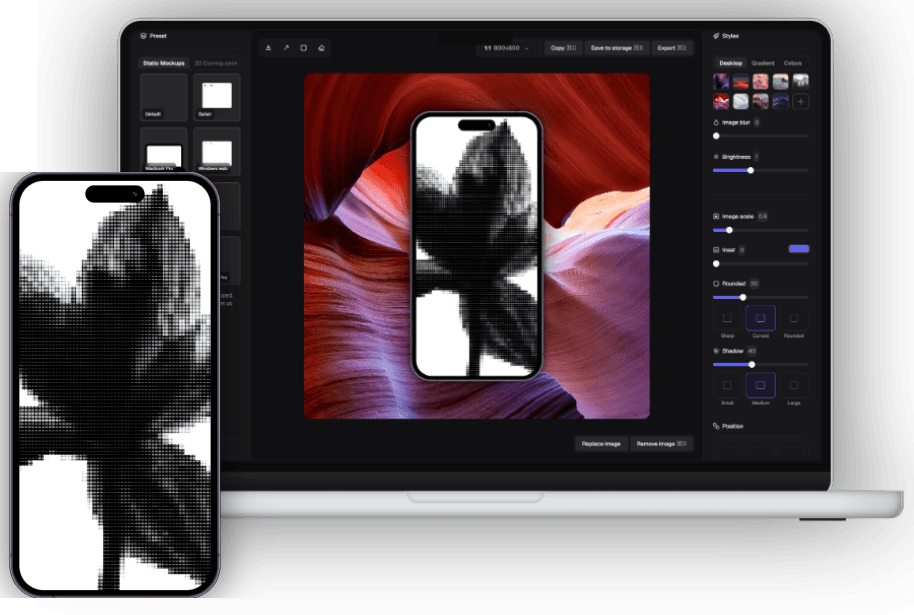This screenshot has width=914, height=615.
Task: Select the Curved corner option
Action: click(x=761, y=318)
